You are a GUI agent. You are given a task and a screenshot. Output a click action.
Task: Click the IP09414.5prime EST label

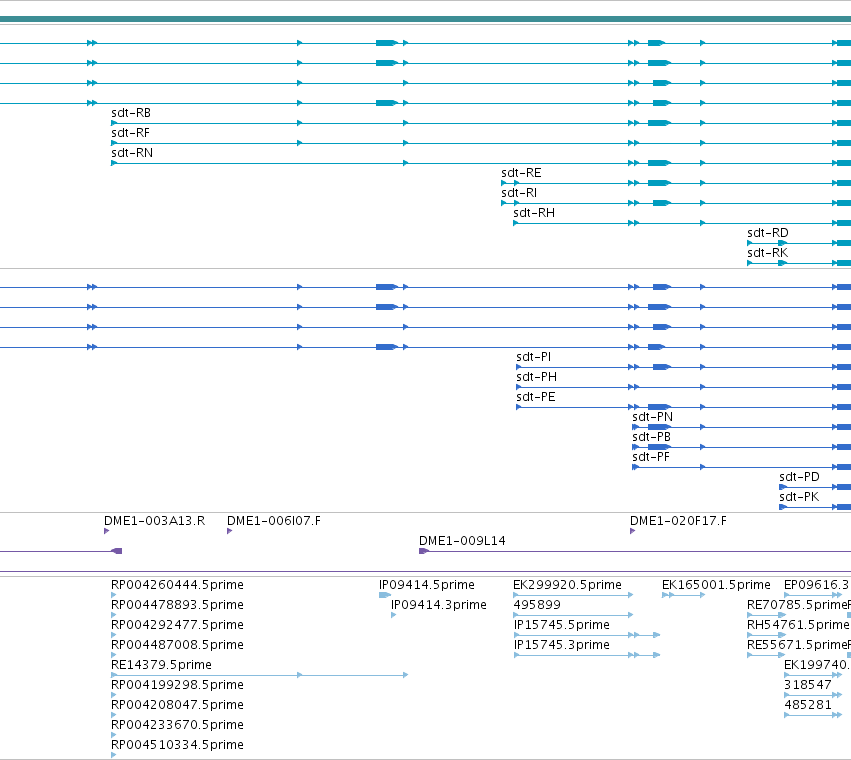(x=427, y=585)
